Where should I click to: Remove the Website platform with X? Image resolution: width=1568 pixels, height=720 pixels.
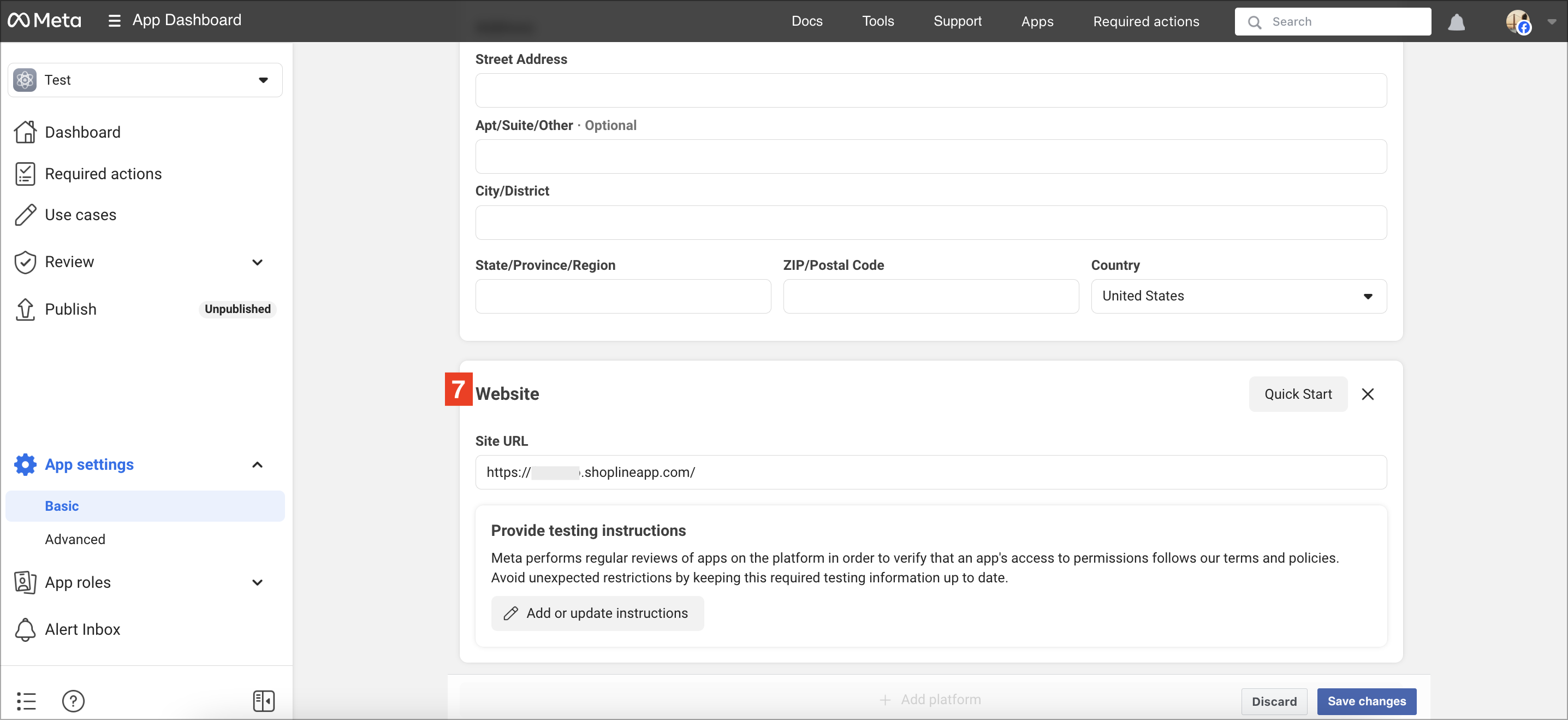(x=1367, y=394)
